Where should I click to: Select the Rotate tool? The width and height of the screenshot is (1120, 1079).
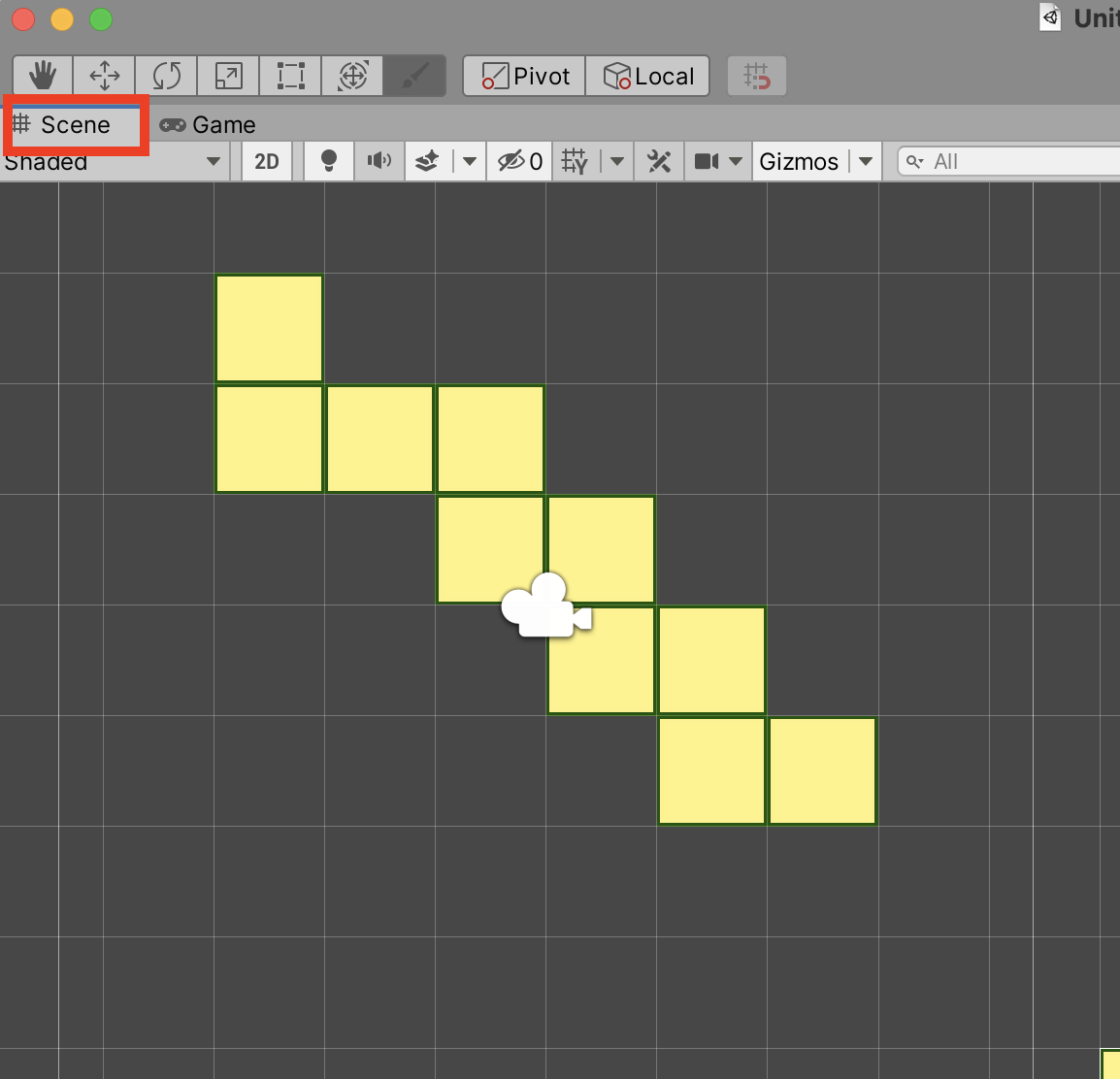(166, 76)
